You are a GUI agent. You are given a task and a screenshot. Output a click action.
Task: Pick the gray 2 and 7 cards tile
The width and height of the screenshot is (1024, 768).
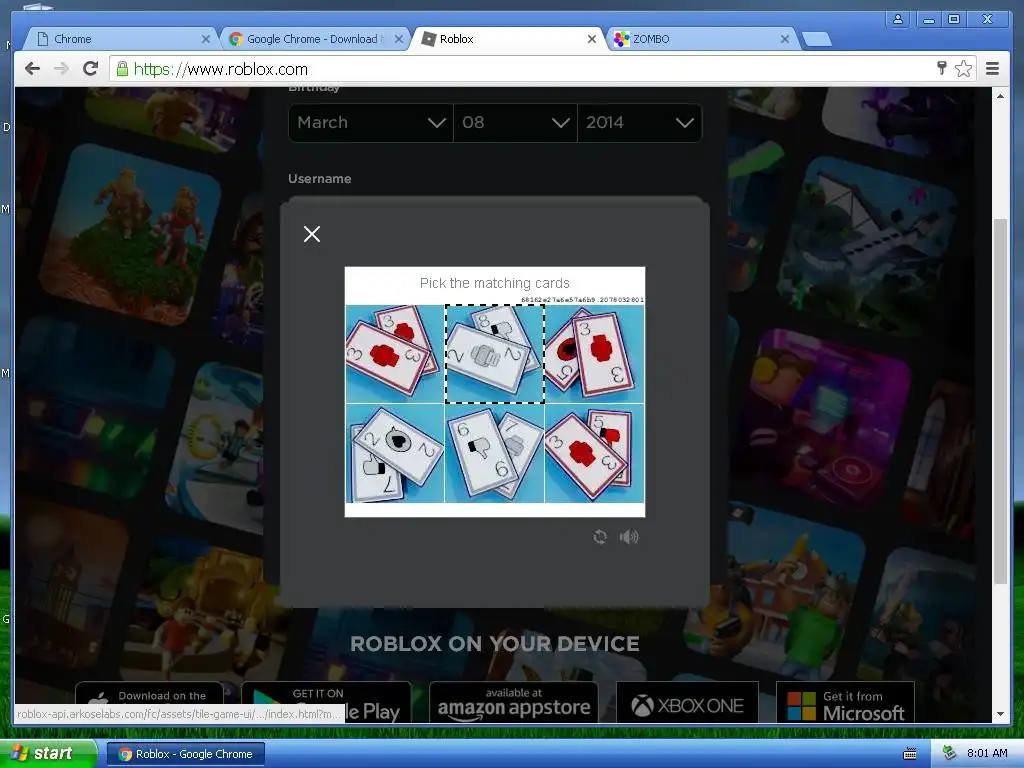pos(394,454)
